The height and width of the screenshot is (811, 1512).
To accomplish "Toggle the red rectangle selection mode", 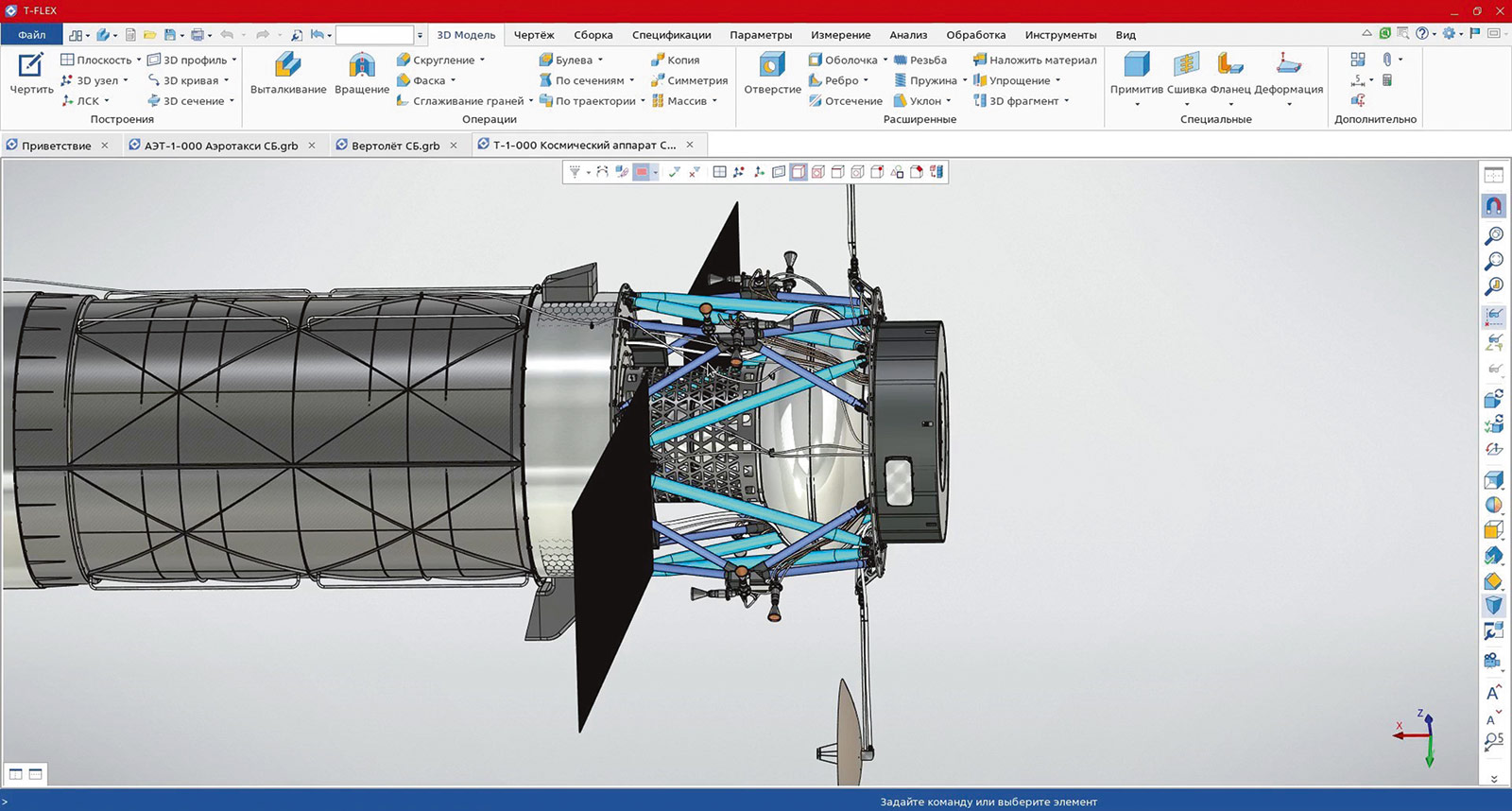I will 641,172.
